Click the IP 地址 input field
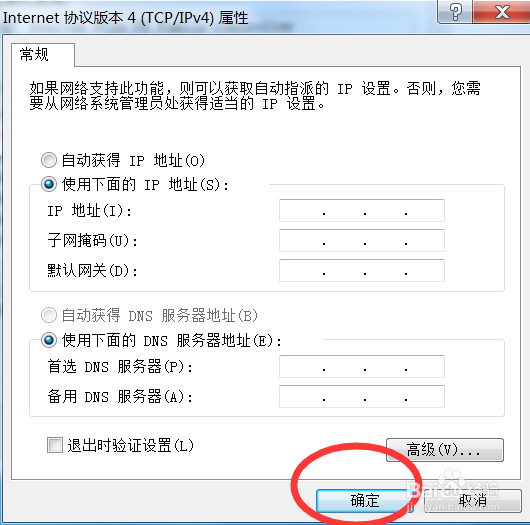Screen dimensions: 530x525 [x=362, y=211]
